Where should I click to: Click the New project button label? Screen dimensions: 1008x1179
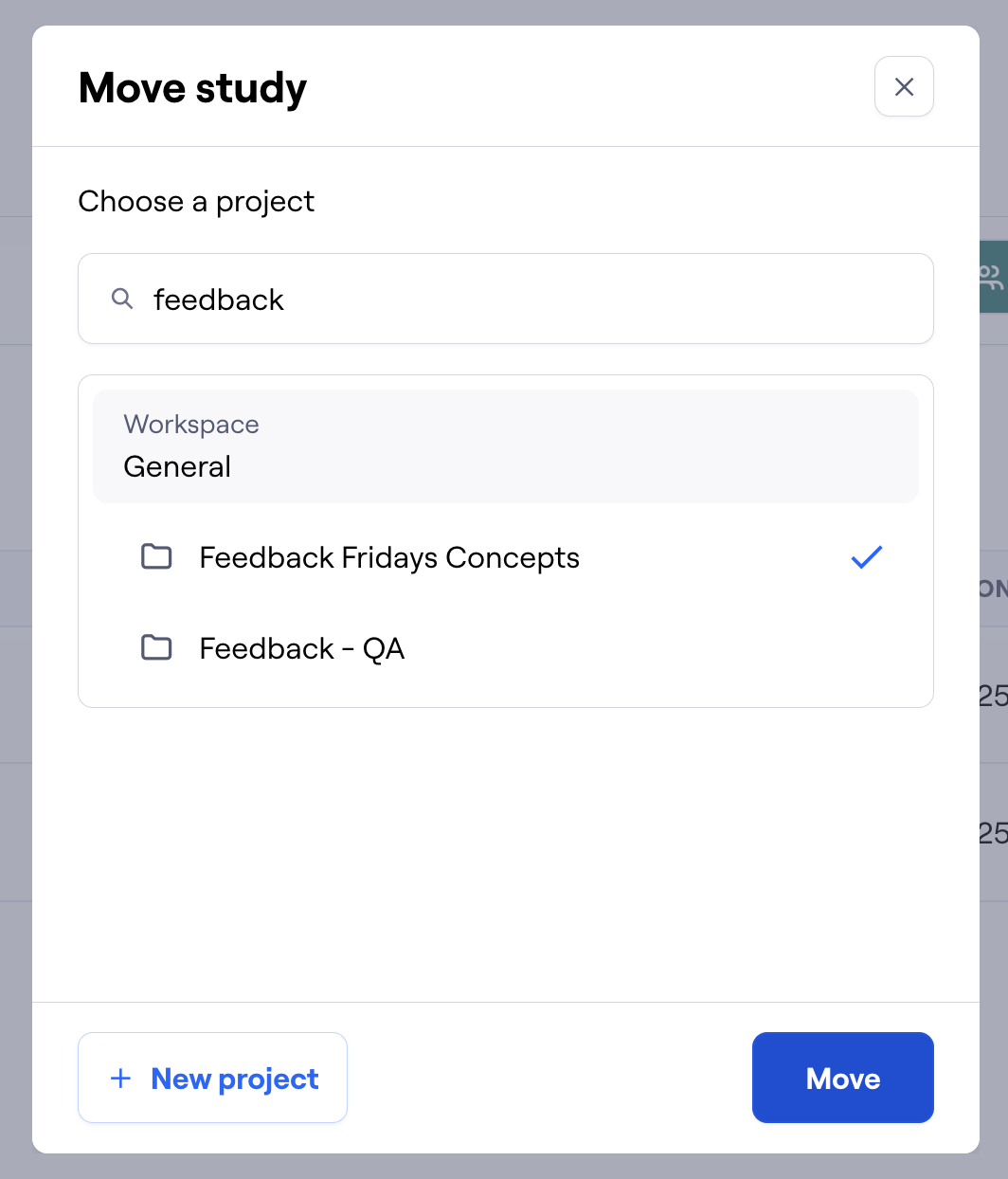235,1079
